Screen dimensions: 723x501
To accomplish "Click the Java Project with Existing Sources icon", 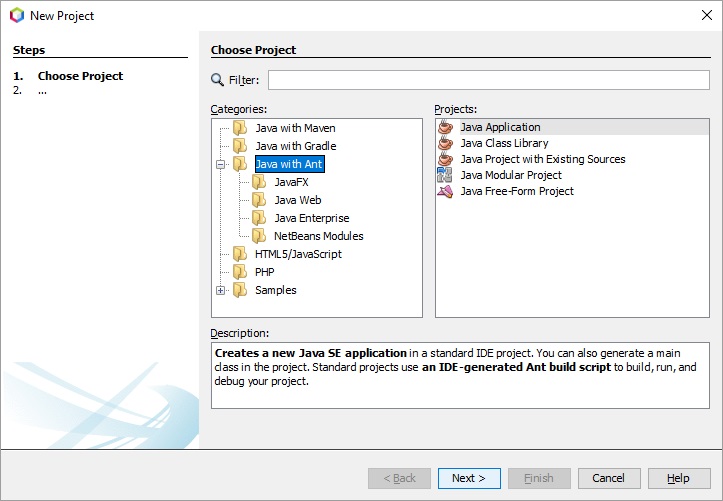I will pyautogui.click(x=445, y=159).
